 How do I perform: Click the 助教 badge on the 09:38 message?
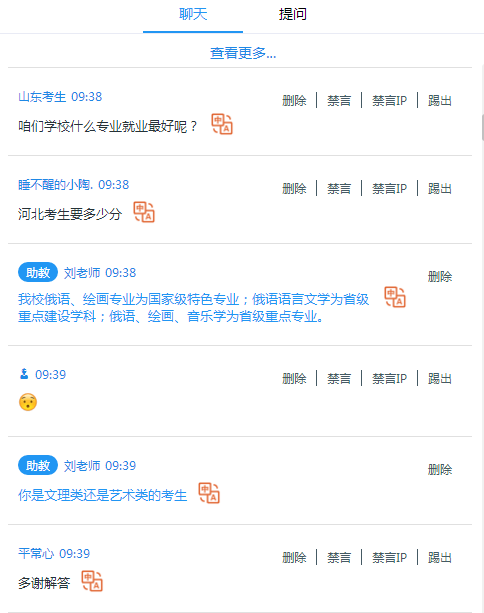(x=38, y=272)
